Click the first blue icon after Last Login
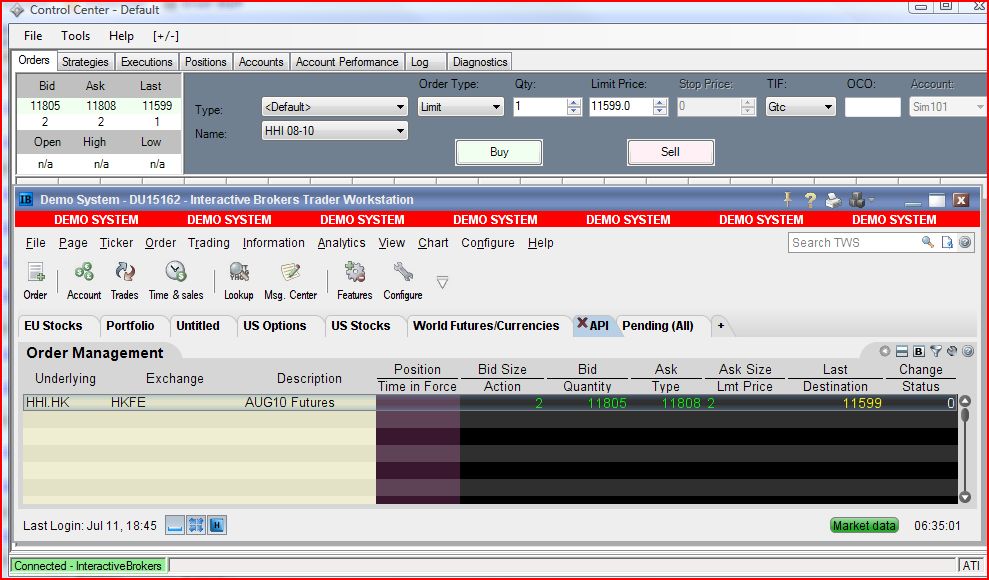The width and height of the screenshot is (989, 580). click(175, 525)
